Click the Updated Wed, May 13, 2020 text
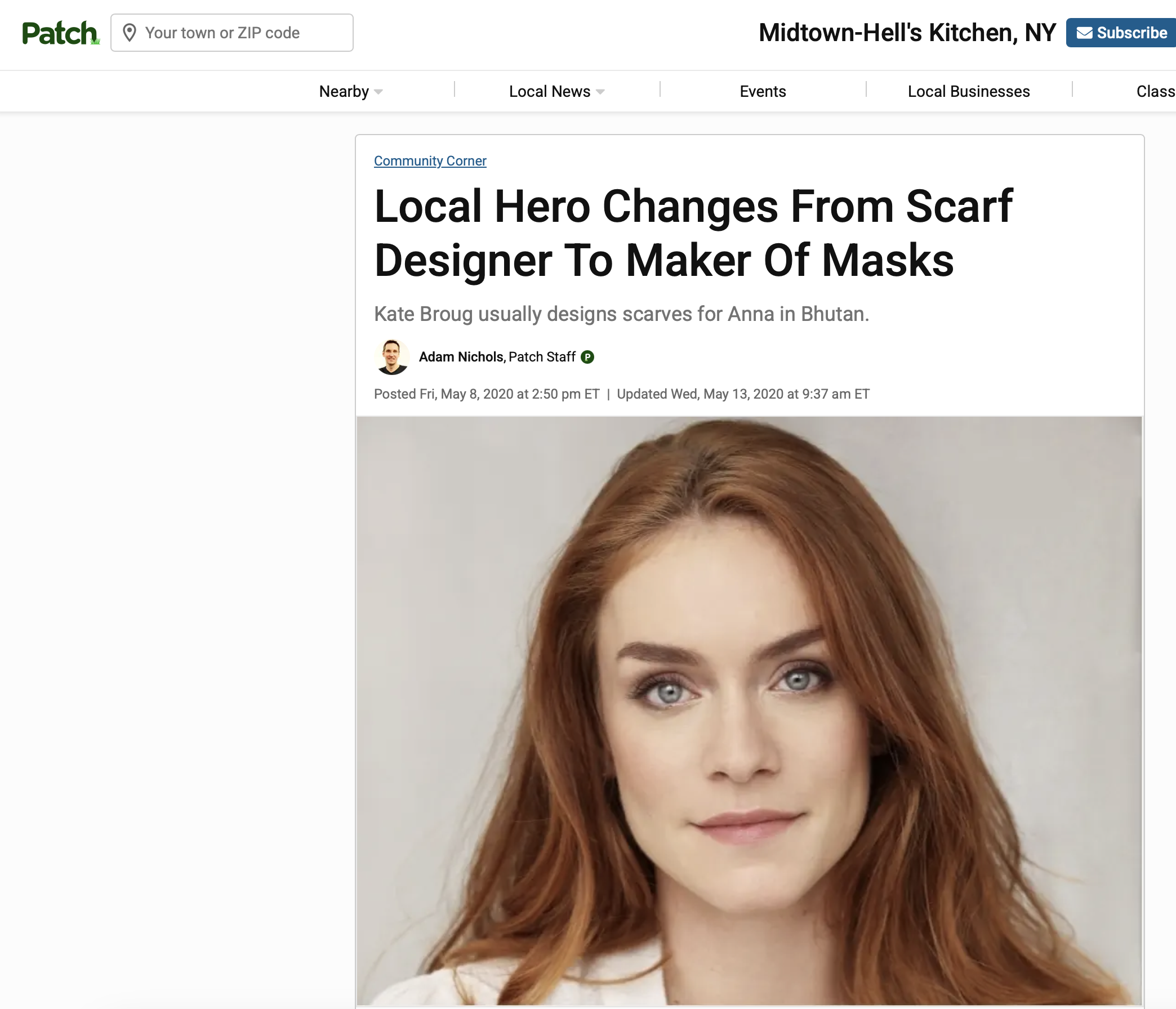This screenshot has width=1176, height=1009. pyautogui.click(x=743, y=394)
